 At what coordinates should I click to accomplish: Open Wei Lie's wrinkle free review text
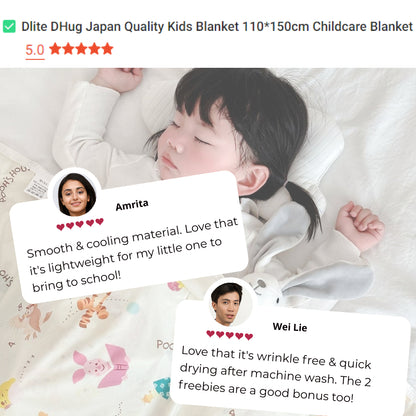point(275,374)
